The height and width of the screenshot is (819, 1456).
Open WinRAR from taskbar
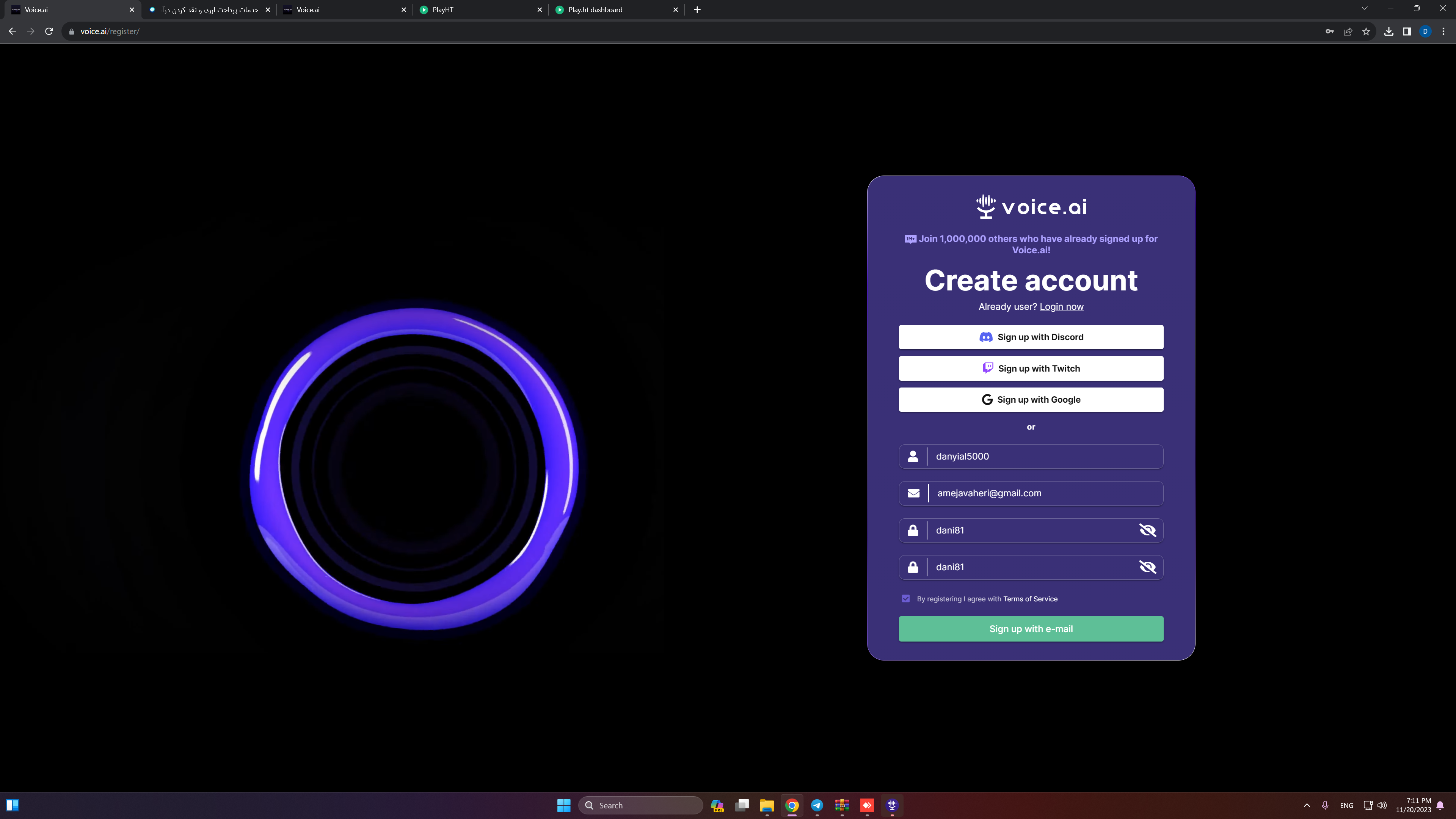pyautogui.click(x=842, y=805)
